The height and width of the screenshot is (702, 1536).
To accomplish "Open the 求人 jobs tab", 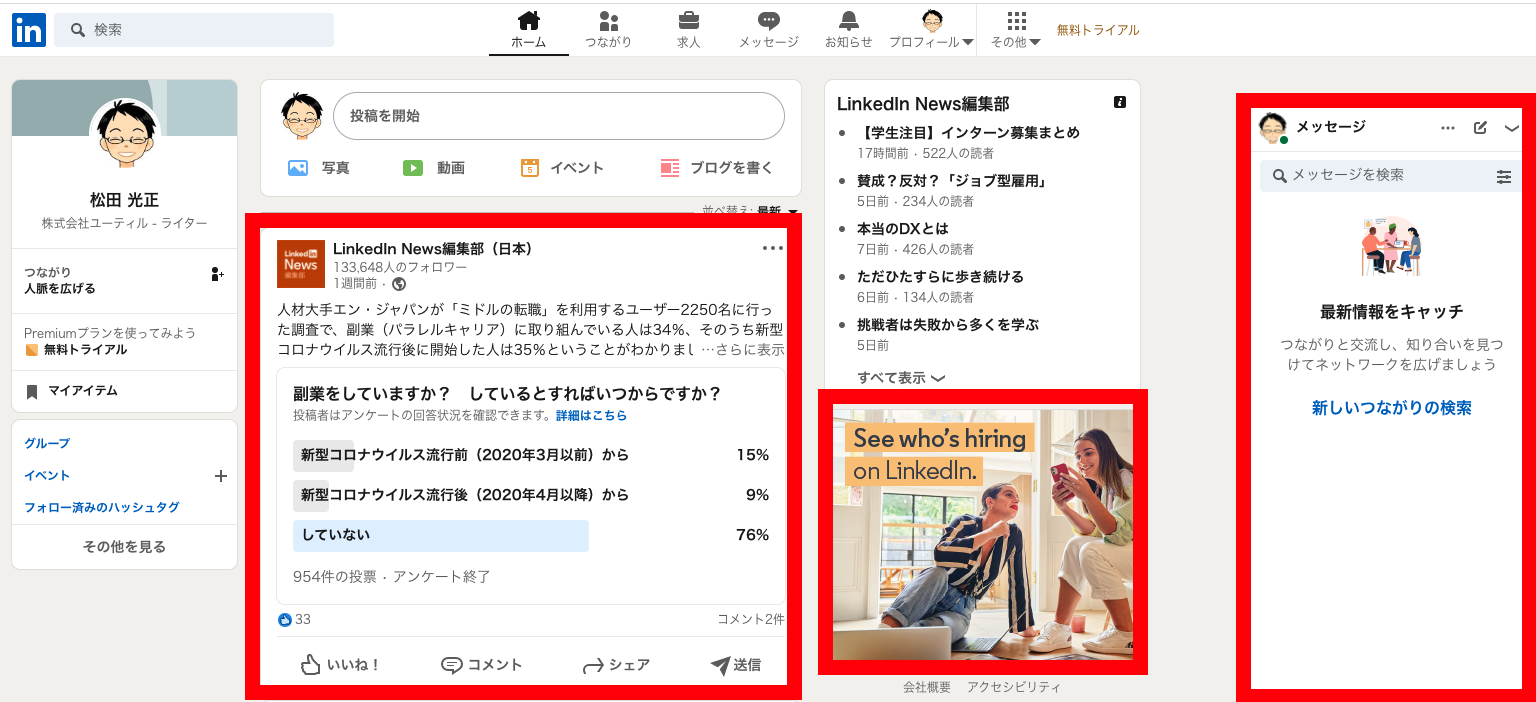I will point(689,30).
